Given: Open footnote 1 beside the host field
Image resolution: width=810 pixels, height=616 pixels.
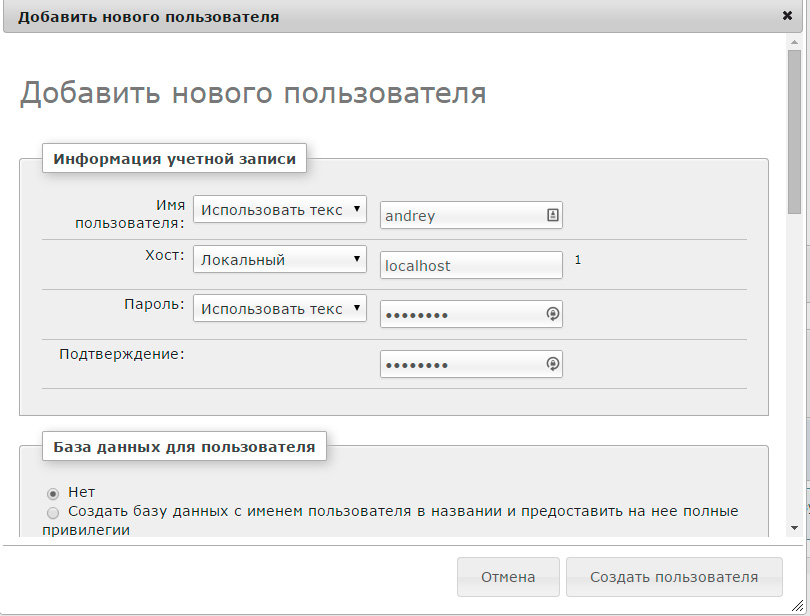Looking at the screenshot, I should tap(578, 260).
